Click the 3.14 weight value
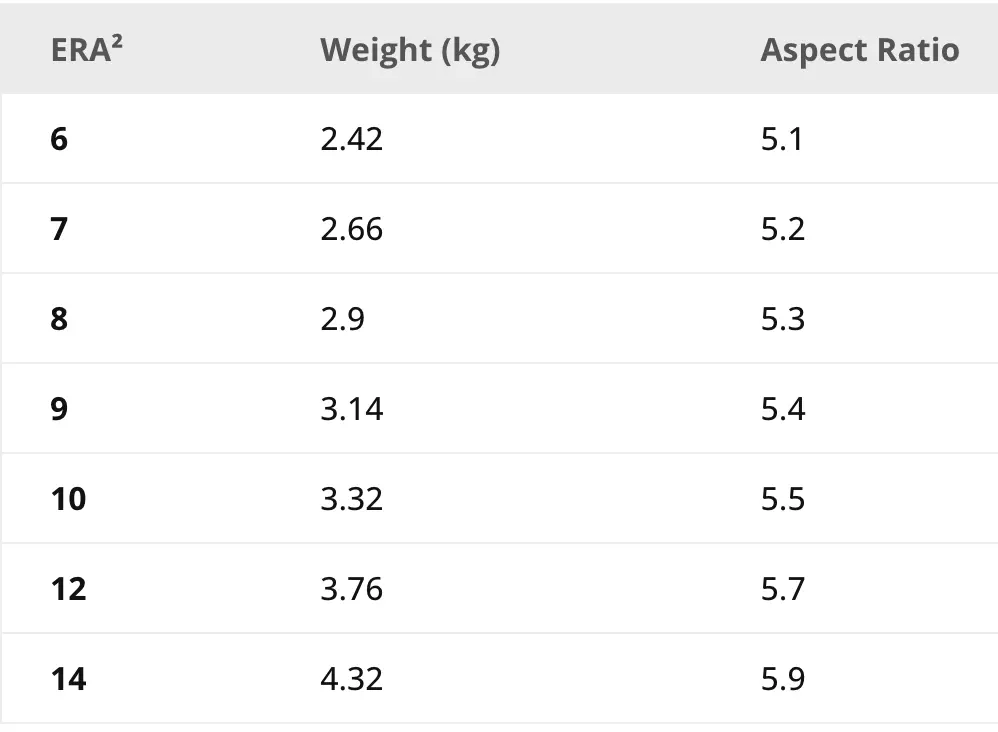The width and height of the screenshot is (998, 732). pyautogui.click(x=351, y=409)
